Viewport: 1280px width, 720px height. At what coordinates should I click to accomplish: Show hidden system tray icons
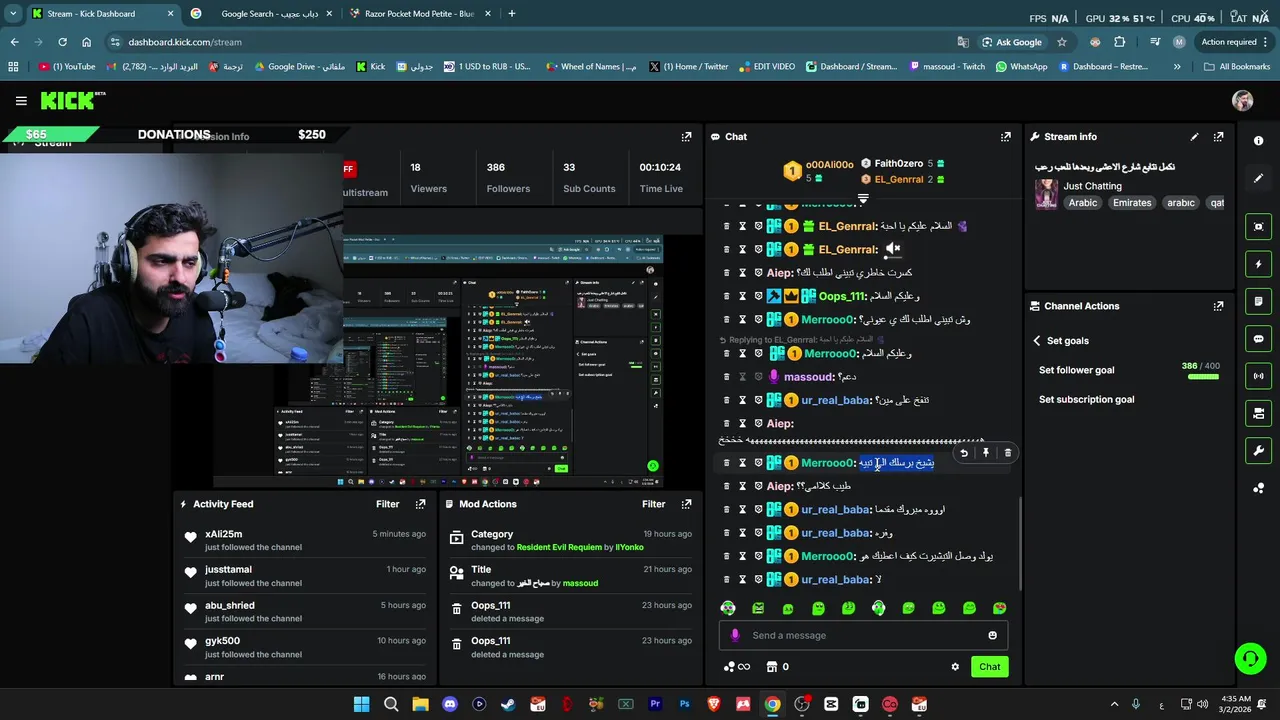pyautogui.click(x=1114, y=705)
